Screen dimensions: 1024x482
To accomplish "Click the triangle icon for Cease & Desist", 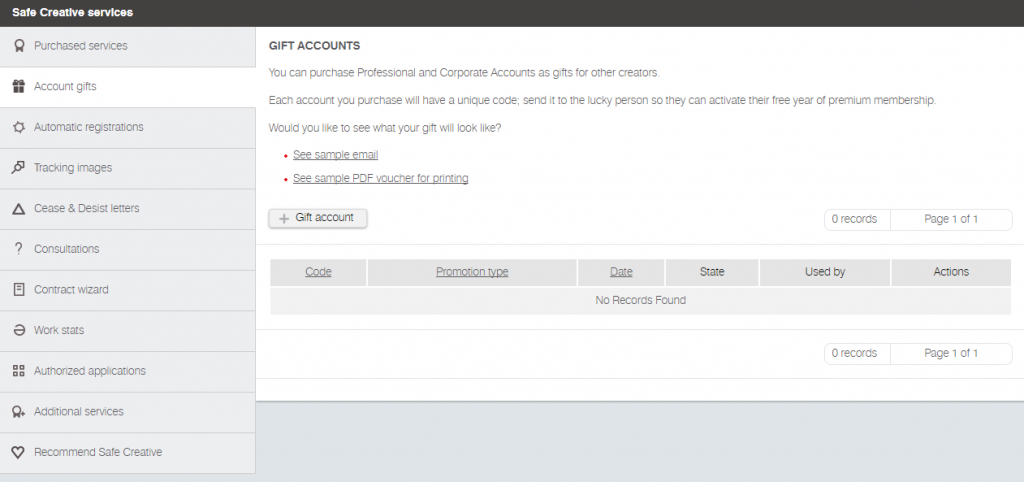I will 18,209.
